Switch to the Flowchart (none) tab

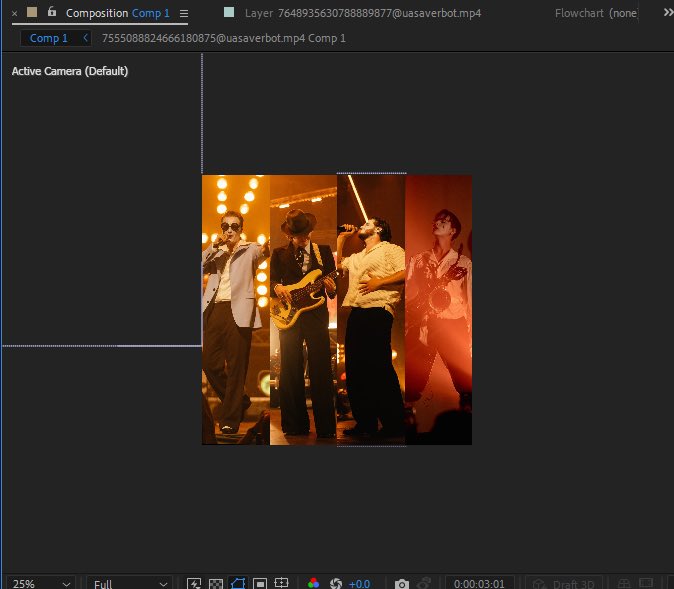pyautogui.click(x=596, y=13)
